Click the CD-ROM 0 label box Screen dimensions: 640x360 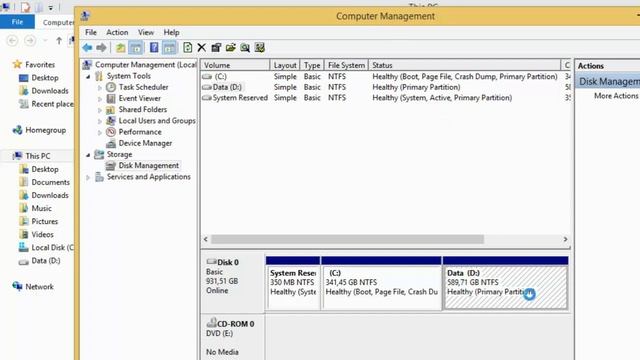[233, 338]
